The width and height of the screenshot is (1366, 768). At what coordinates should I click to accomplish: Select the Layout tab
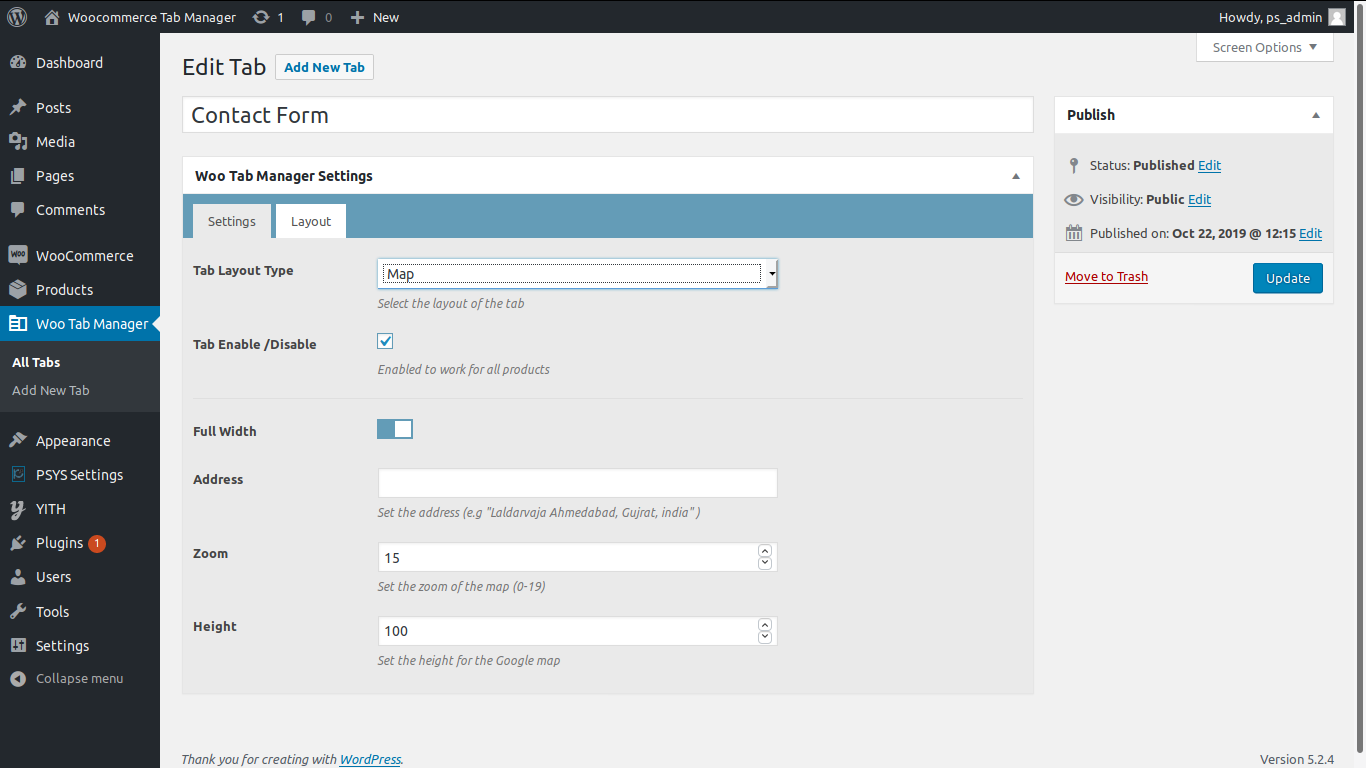(x=311, y=221)
